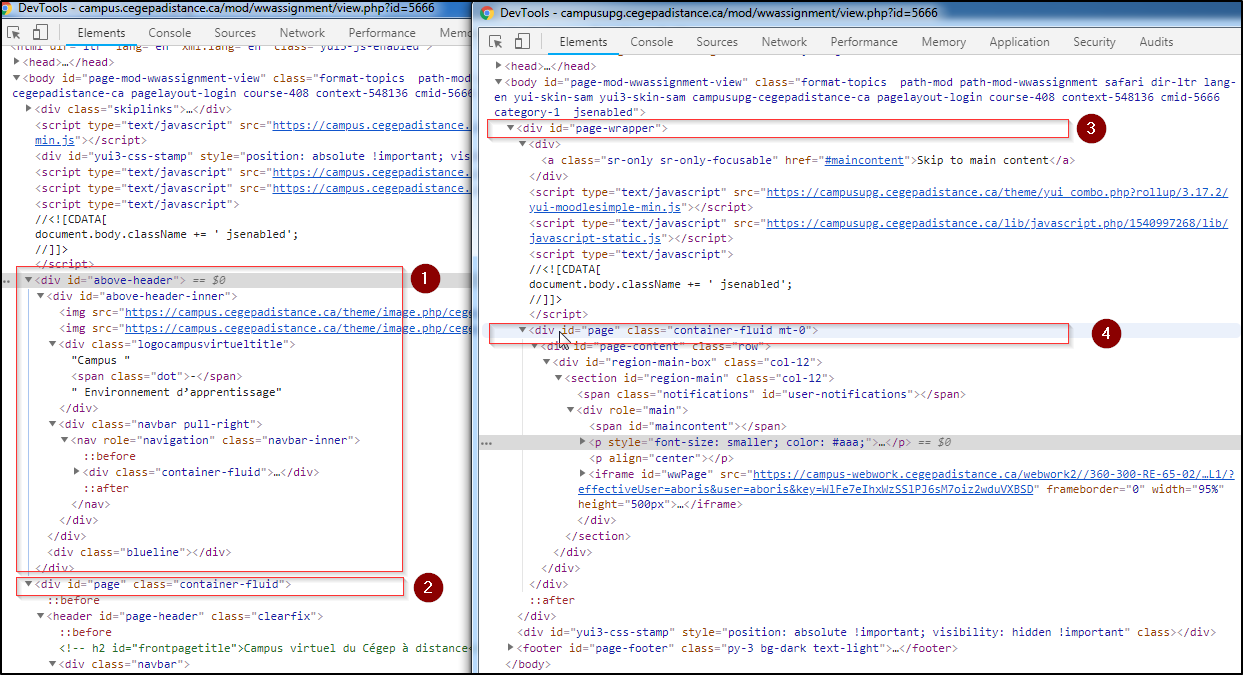Screen dimensions: 1243x675
Task: Expand the footer id="page-footer" node
Action: 512,648
